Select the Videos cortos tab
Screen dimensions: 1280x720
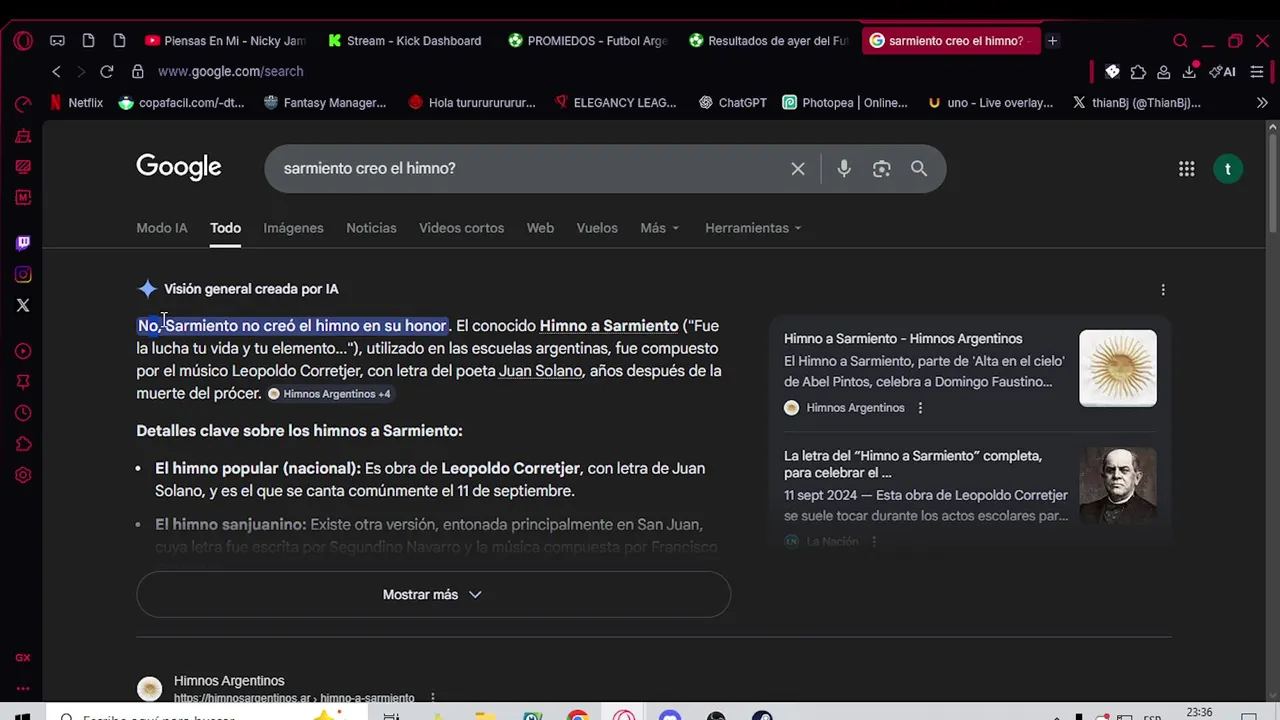tap(461, 228)
